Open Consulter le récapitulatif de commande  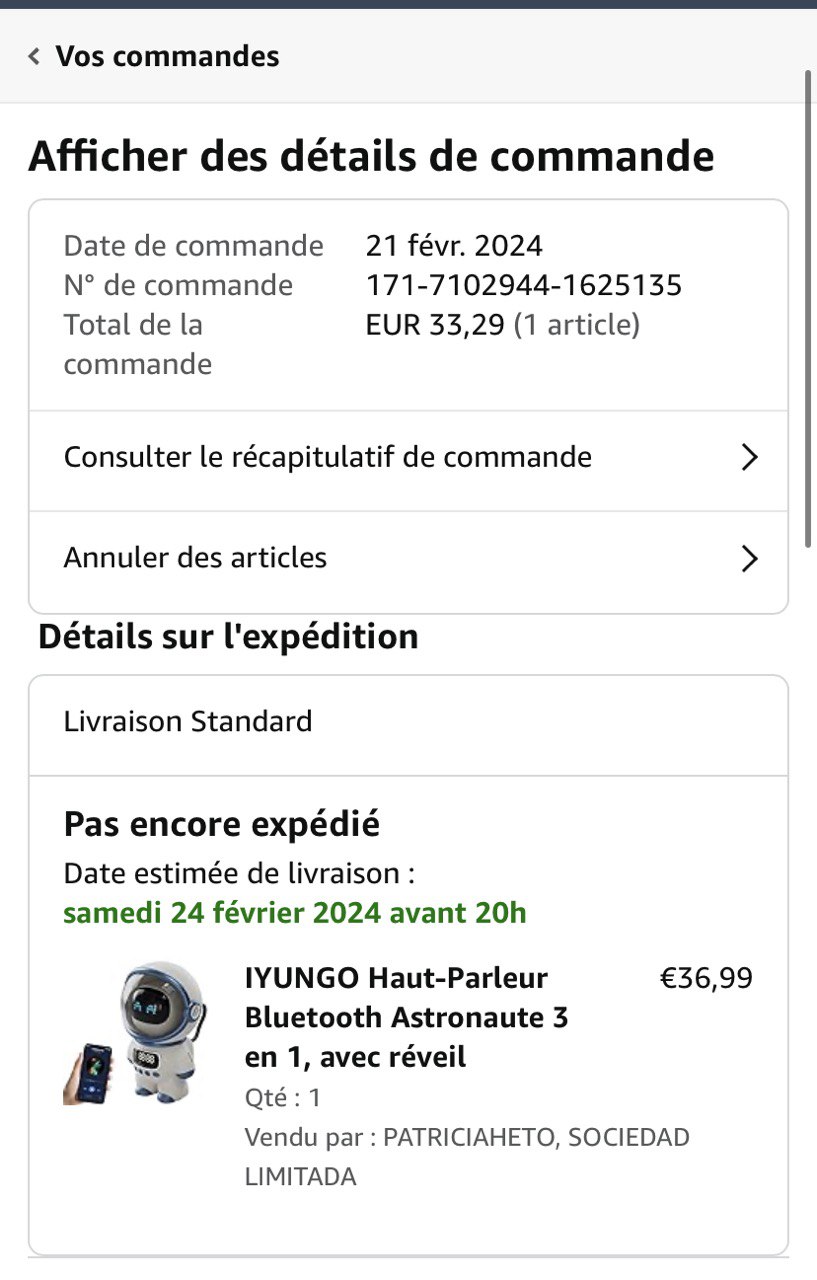point(327,458)
